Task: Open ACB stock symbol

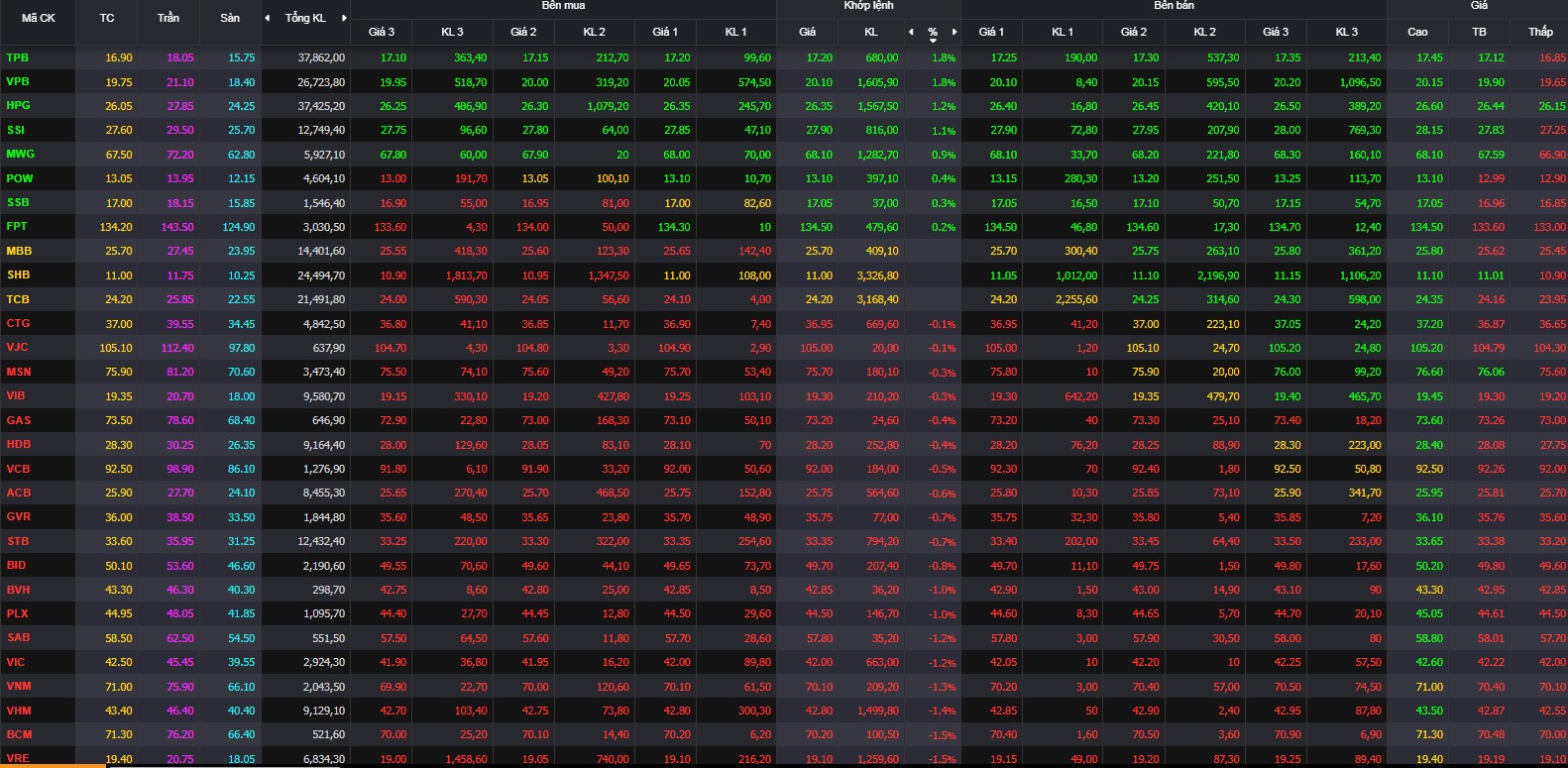Action: [18, 493]
